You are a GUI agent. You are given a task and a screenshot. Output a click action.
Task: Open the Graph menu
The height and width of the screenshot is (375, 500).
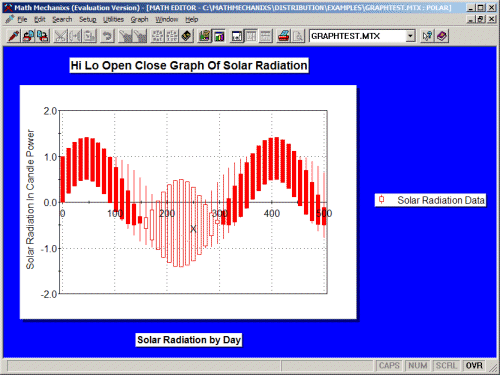pos(139,19)
